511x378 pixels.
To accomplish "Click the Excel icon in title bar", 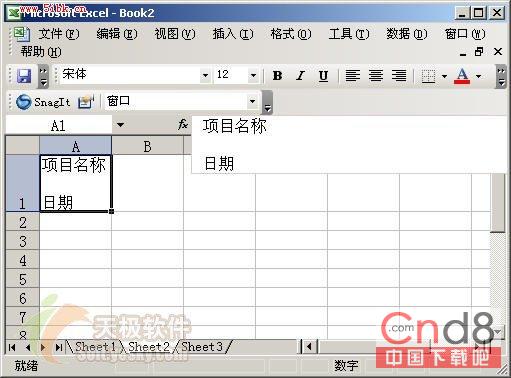I will pyautogui.click(x=14, y=13).
